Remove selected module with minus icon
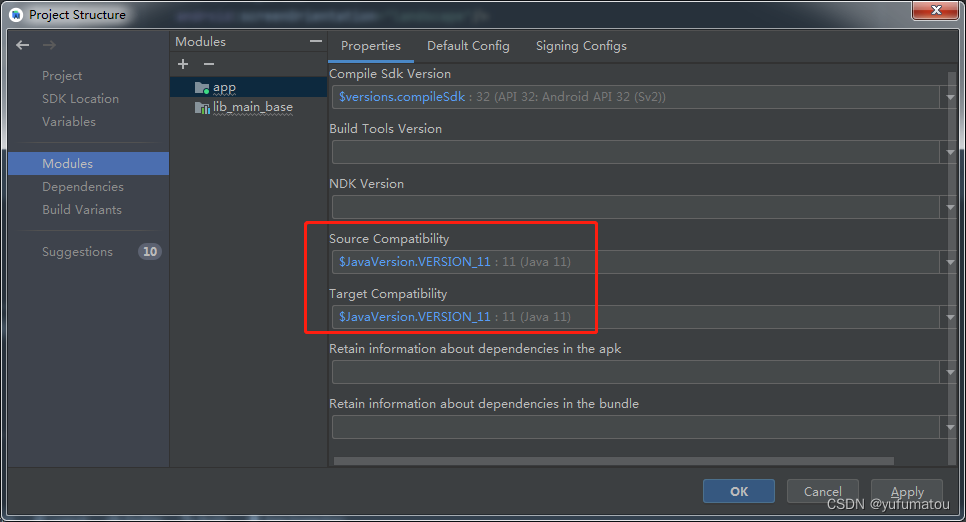Image resolution: width=966 pixels, height=522 pixels. pos(209,64)
